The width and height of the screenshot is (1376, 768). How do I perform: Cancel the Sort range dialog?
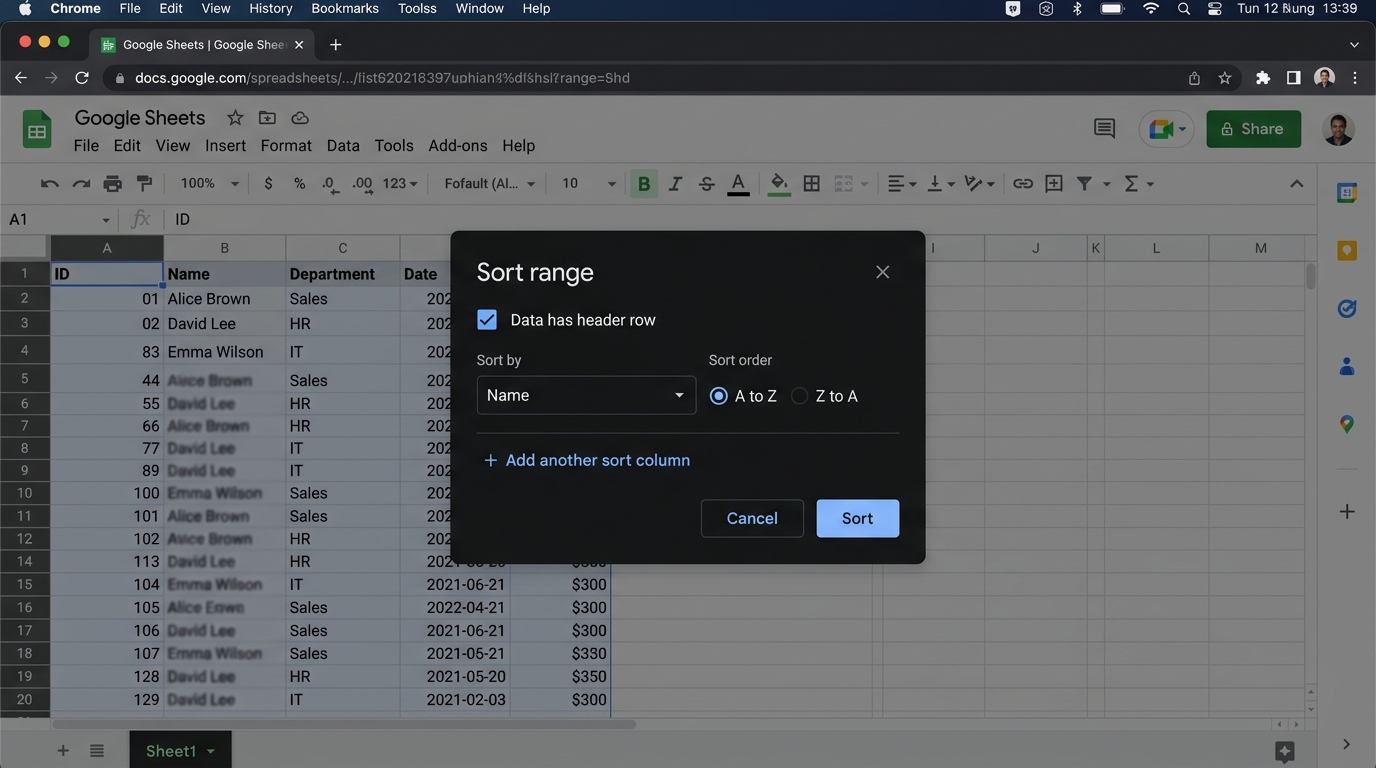coord(752,518)
